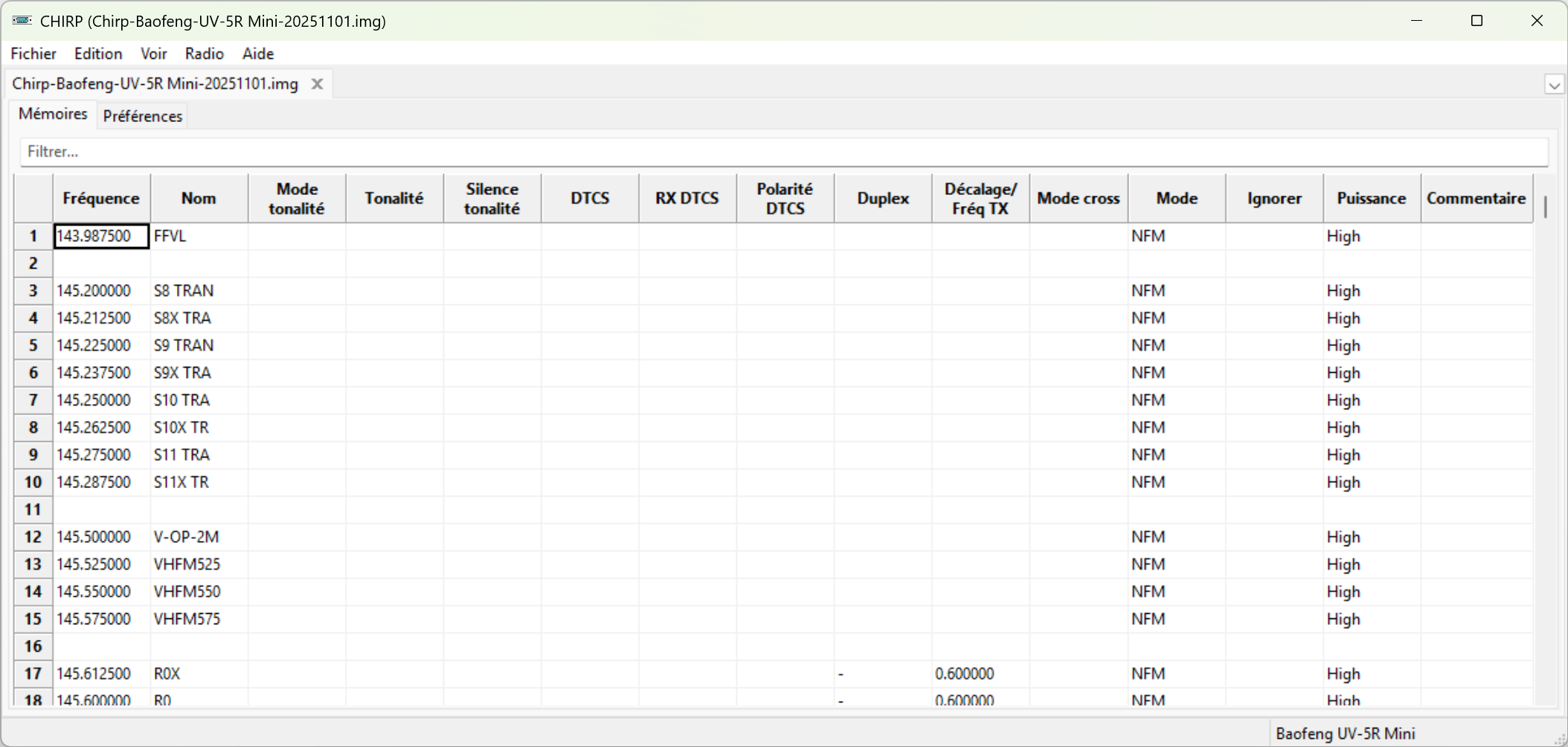Image resolution: width=1568 pixels, height=747 pixels.
Task: Click the Puissance column header
Action: click(1371, 199)
